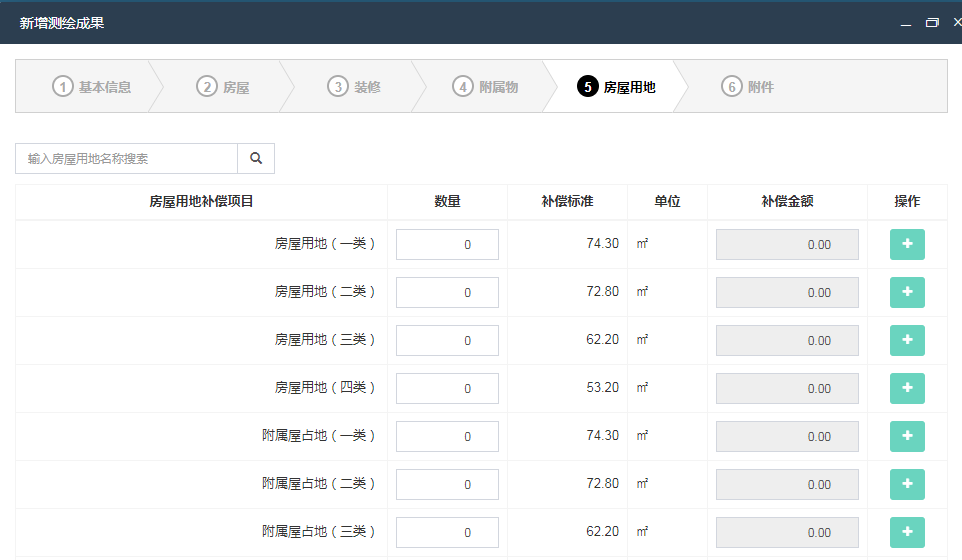Click 补偿金额 field for 房屋用地（三类）
The image size is (962, 560).
[787, 340]
